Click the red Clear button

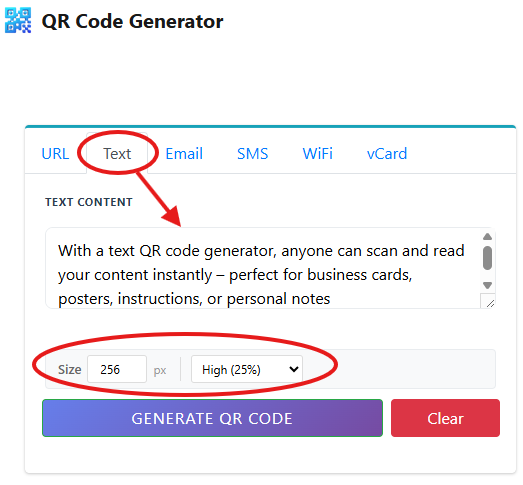click(445, 418)
